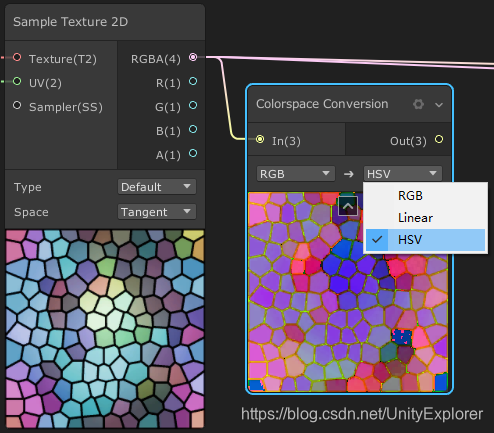Choose RGB in the dropdown list
This screenshot has height=433, width=494.
[425, 196]
